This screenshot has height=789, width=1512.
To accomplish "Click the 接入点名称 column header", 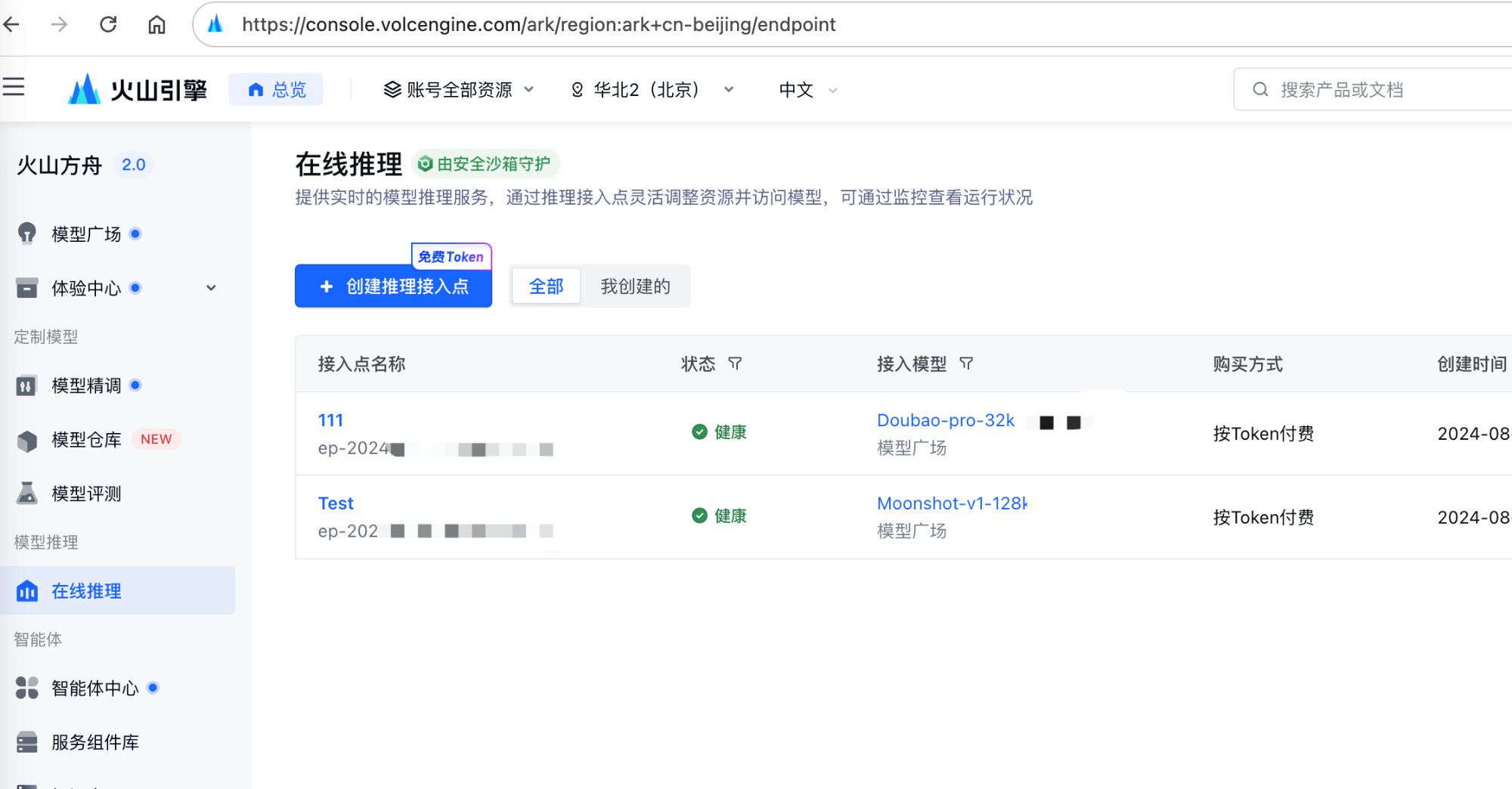I will (362, 364).
